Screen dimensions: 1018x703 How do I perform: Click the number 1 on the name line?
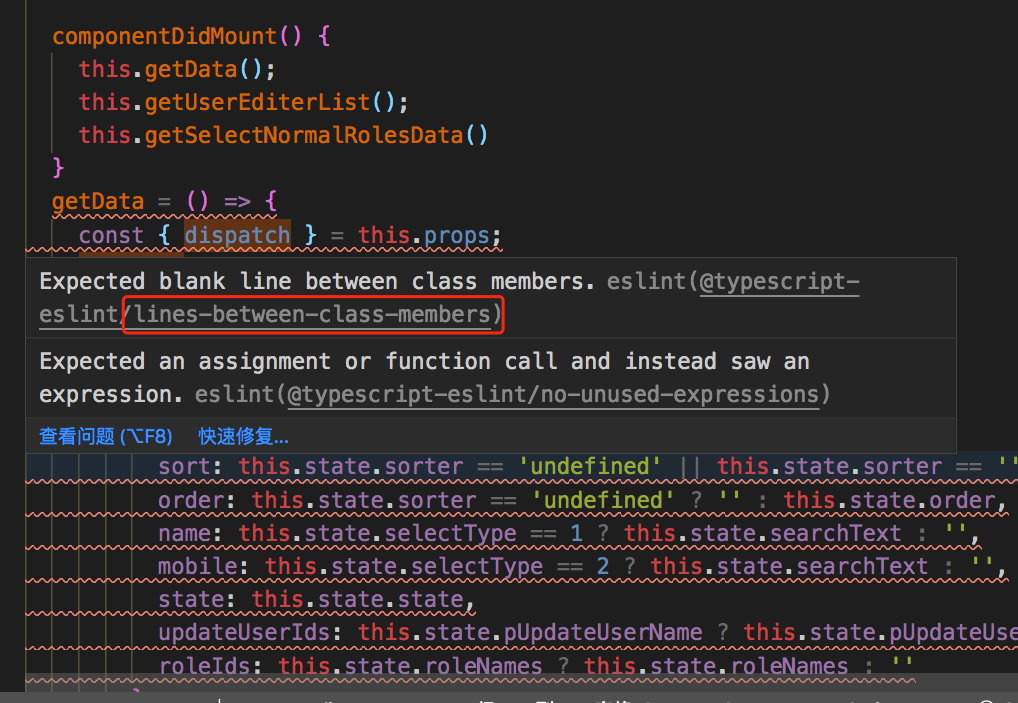tap(576, 534)
